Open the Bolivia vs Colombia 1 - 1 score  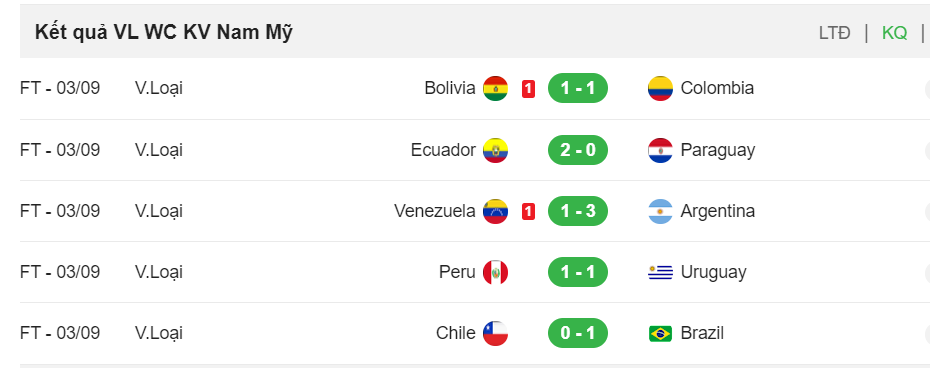(x=578, y=88)
